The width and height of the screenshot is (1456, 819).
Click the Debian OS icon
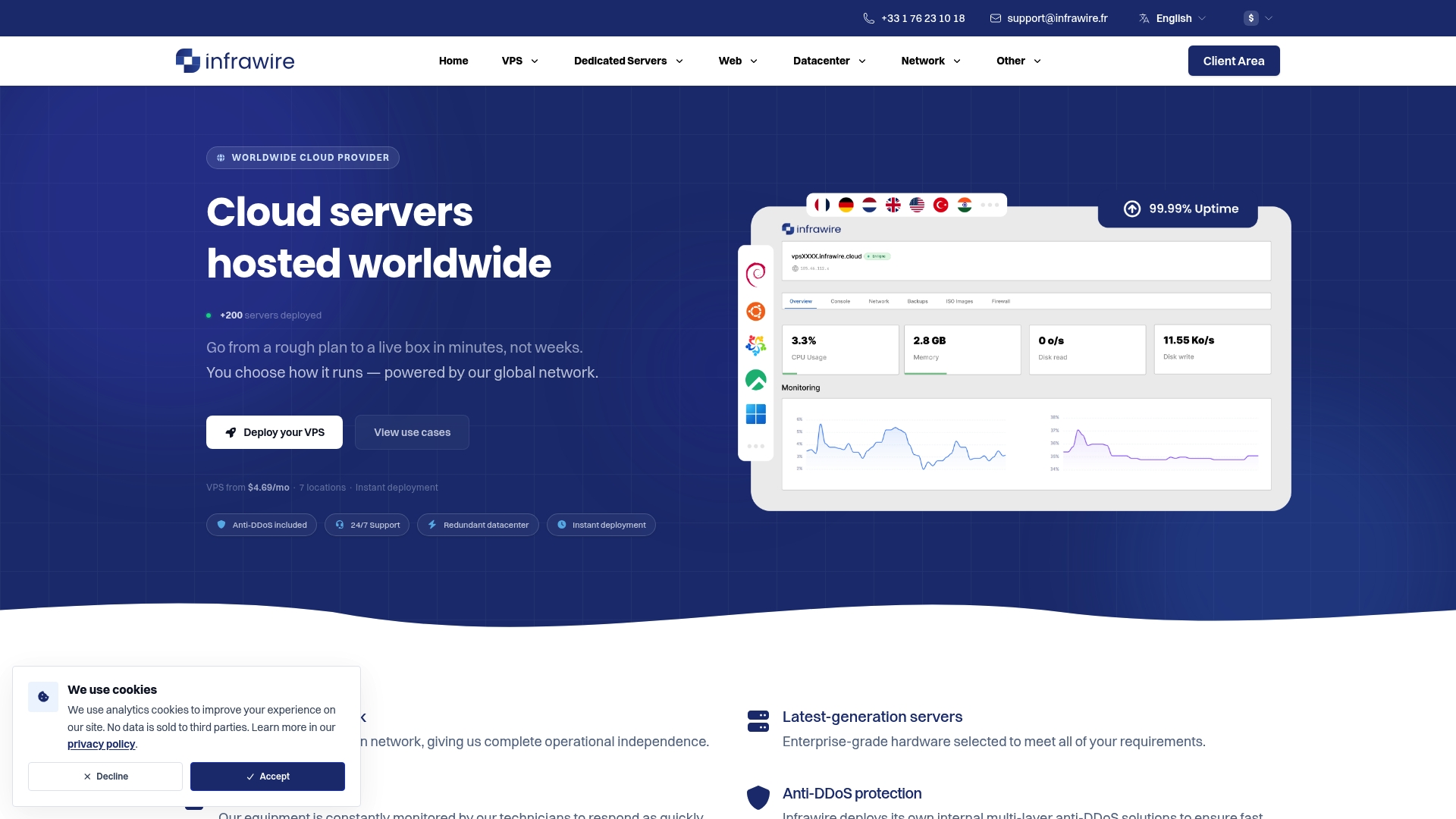coord(756,275)
